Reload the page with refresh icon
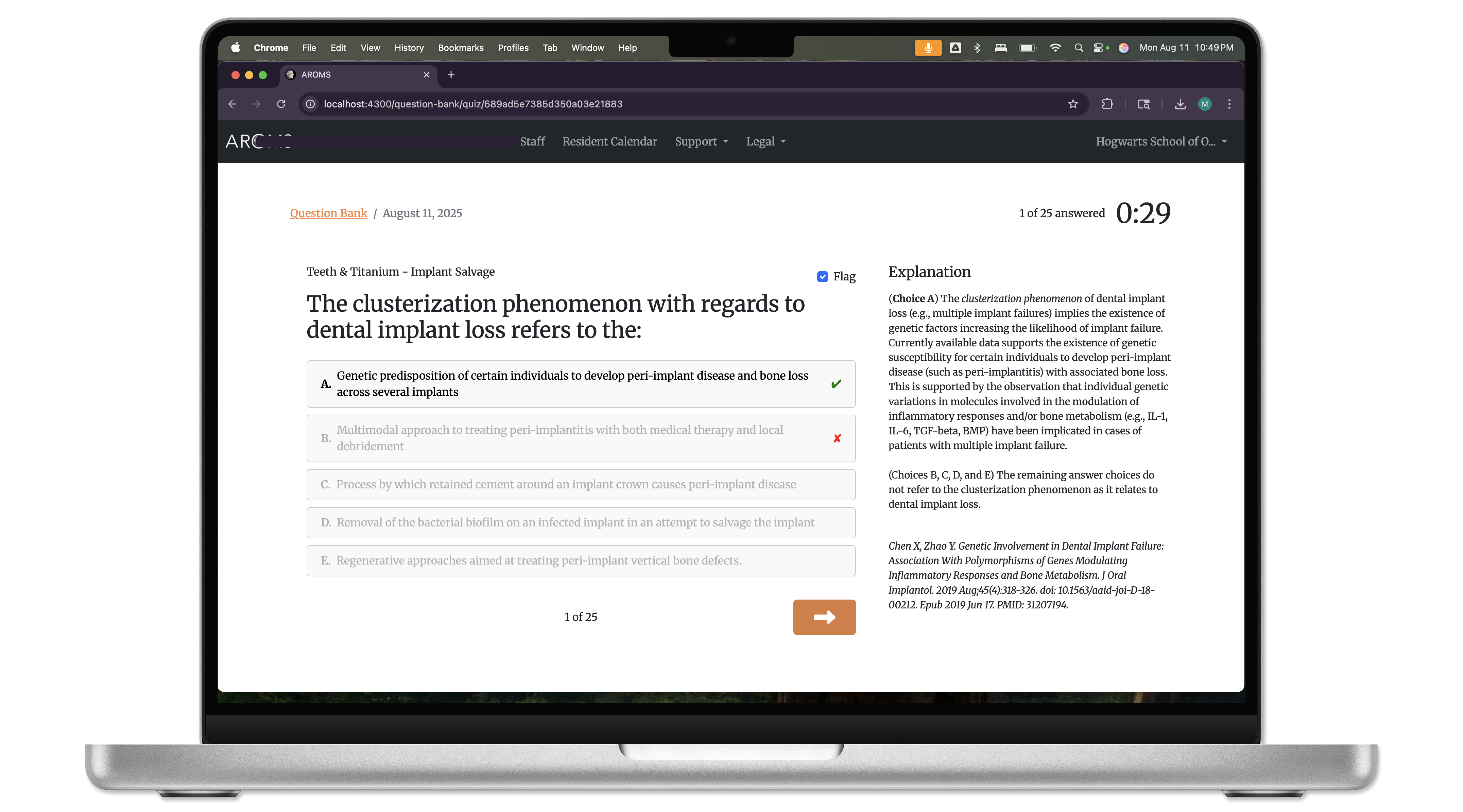1463x812 pixels. (x=281, y=104)
